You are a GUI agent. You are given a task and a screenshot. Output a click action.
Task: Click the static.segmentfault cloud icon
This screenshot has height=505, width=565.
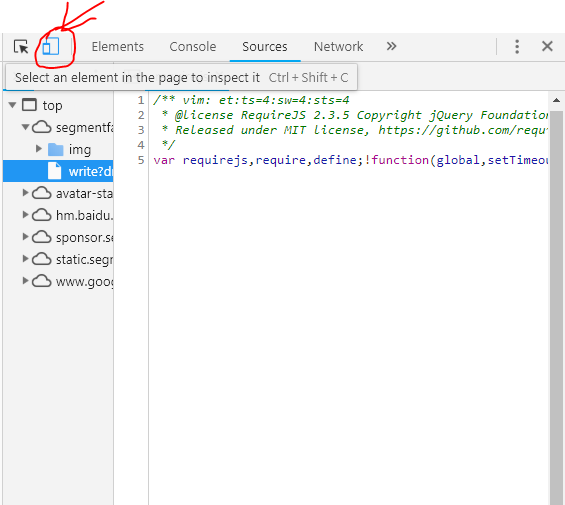41,259
